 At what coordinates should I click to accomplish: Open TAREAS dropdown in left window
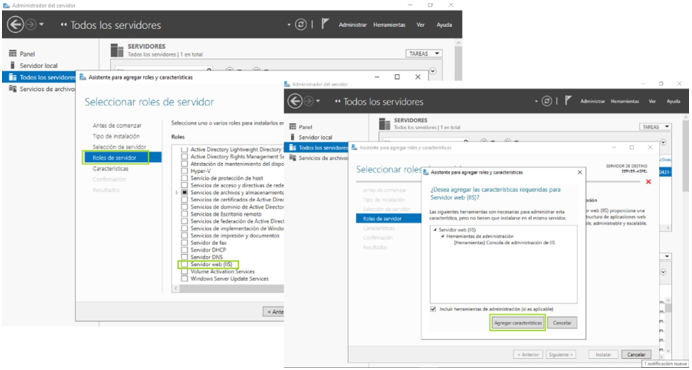click(424, 53)
